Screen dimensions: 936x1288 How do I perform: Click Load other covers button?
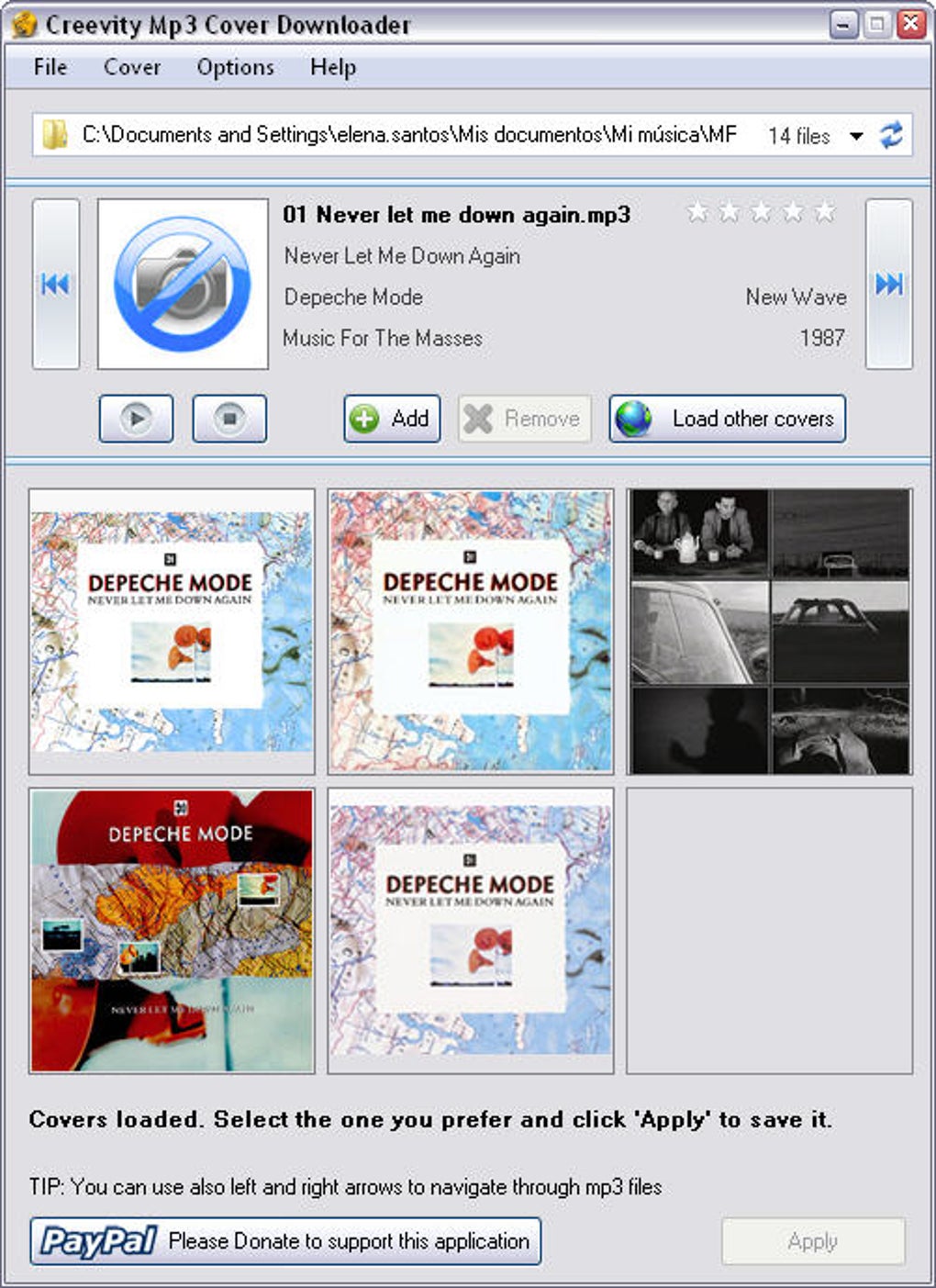727,419
